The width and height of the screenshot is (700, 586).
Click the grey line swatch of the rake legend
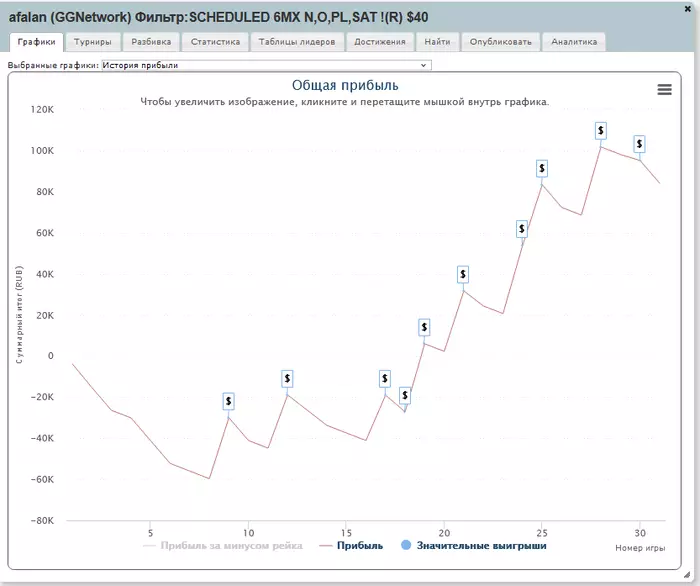[149, 546]
